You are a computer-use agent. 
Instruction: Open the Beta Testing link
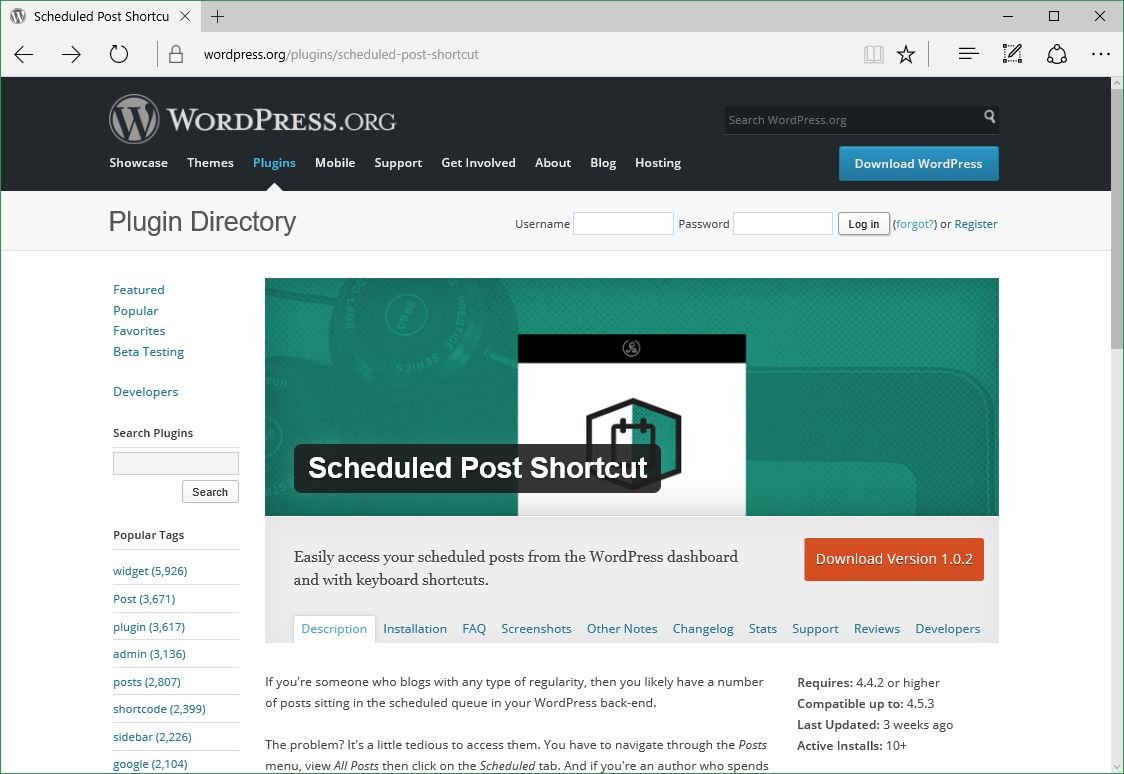click(x=148, y=352)
